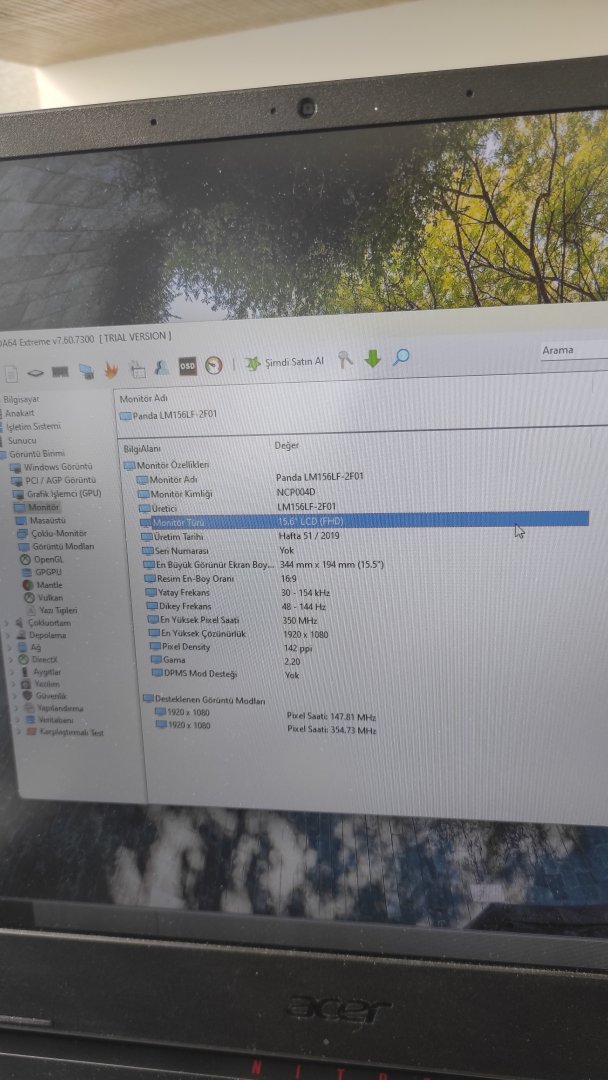Open the disk benchmark toolbar icon
Screen dimensions: 608x1080
pos(35,373)
